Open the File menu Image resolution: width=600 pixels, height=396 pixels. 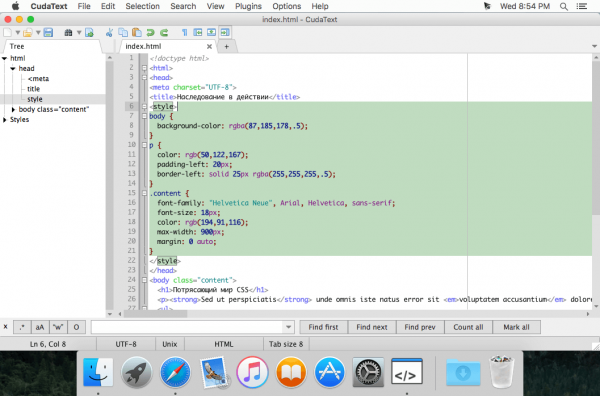[x=84, y=6]
